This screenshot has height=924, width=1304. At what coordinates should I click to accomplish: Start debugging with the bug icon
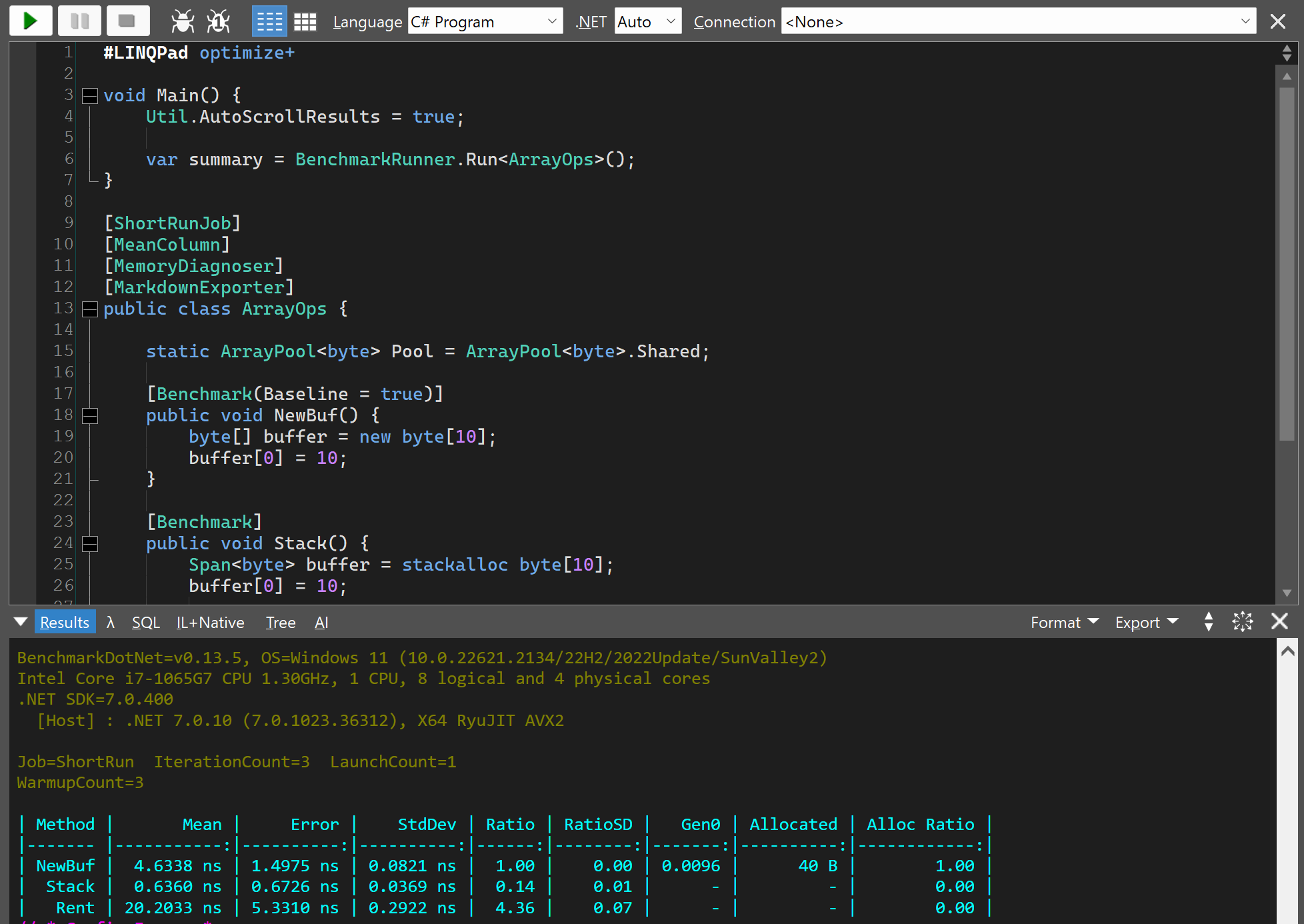[182, 21]
